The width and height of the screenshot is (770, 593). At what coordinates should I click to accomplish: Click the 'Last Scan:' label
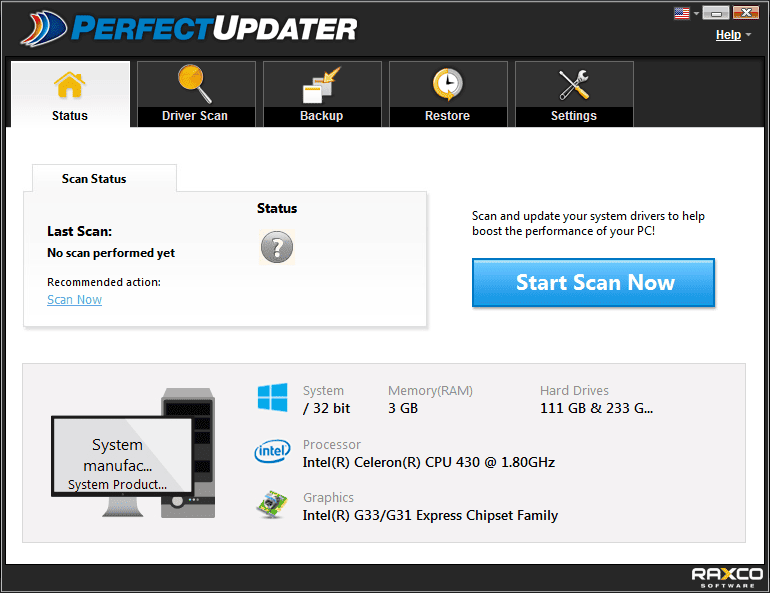click(80, 231)
